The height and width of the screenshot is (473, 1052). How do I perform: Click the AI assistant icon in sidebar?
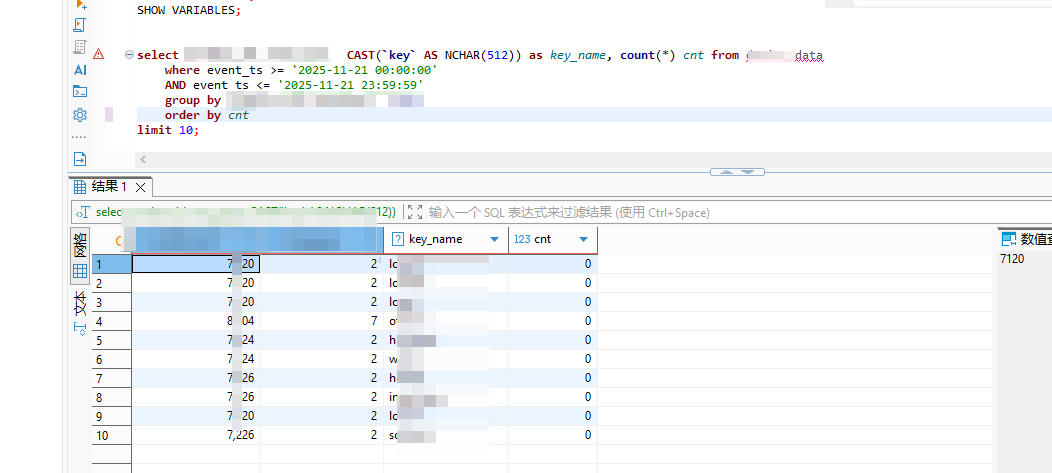[x=80, y=70]
